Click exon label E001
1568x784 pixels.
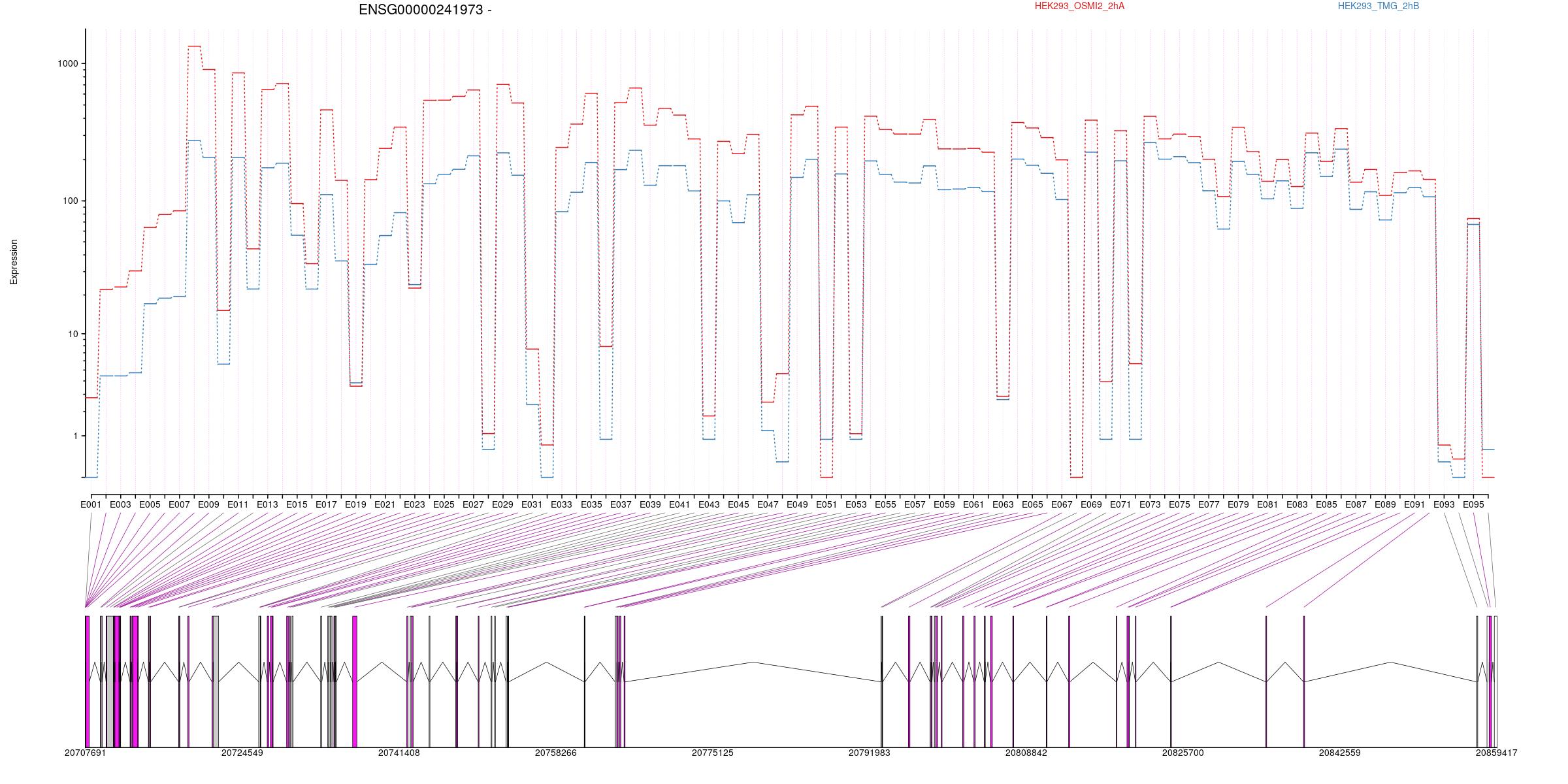point(91,504)
